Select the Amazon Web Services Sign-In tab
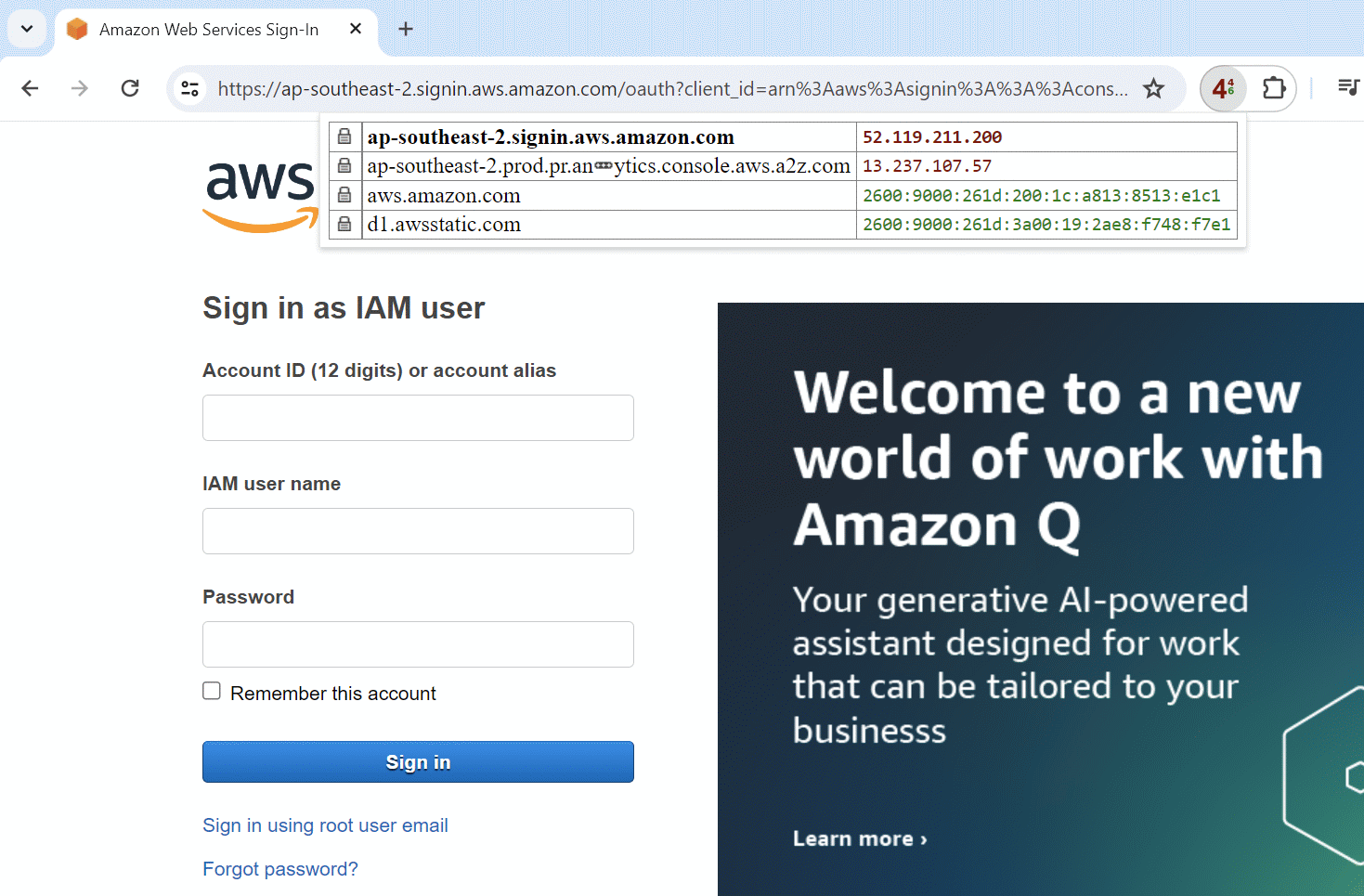The height and width of the screenshot is (896, 1364). pyautogui.click(x=216, y=30)
